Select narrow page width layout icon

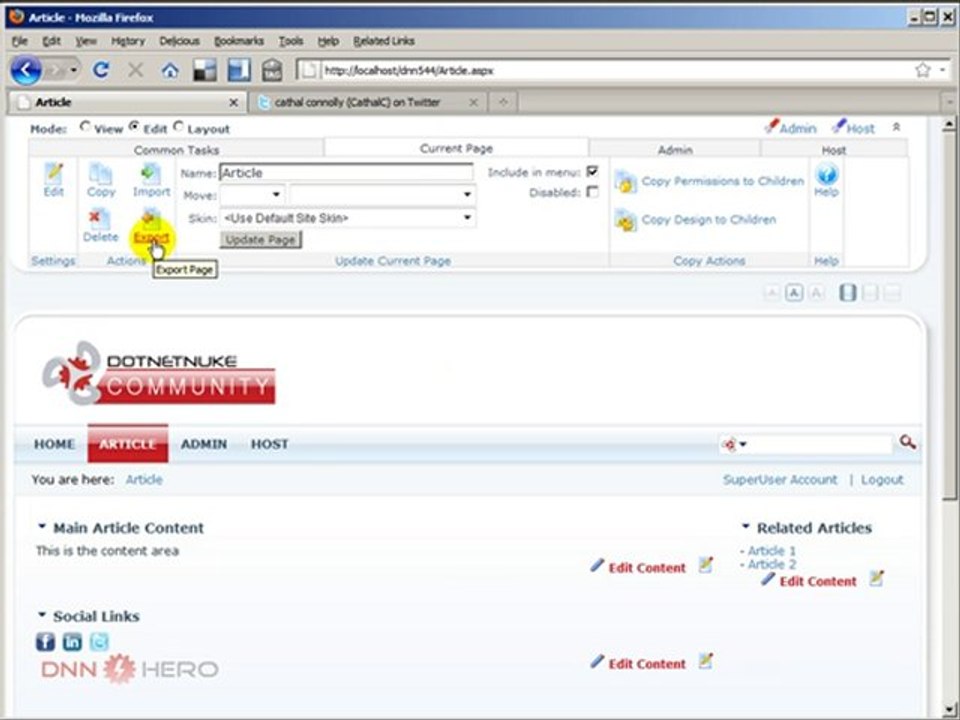pos(848,293)
